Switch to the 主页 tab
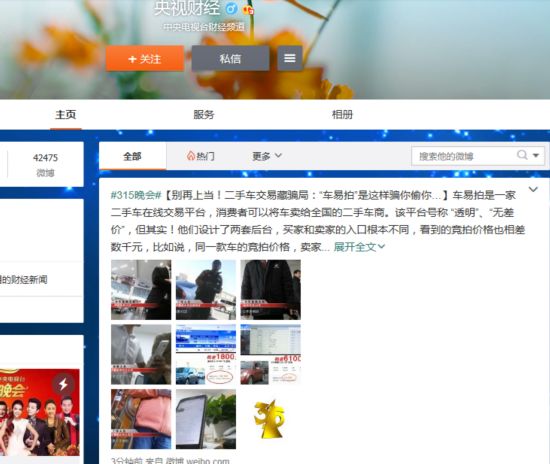The width and height of the screenshot is (550, 464). (x=66, y=114)
